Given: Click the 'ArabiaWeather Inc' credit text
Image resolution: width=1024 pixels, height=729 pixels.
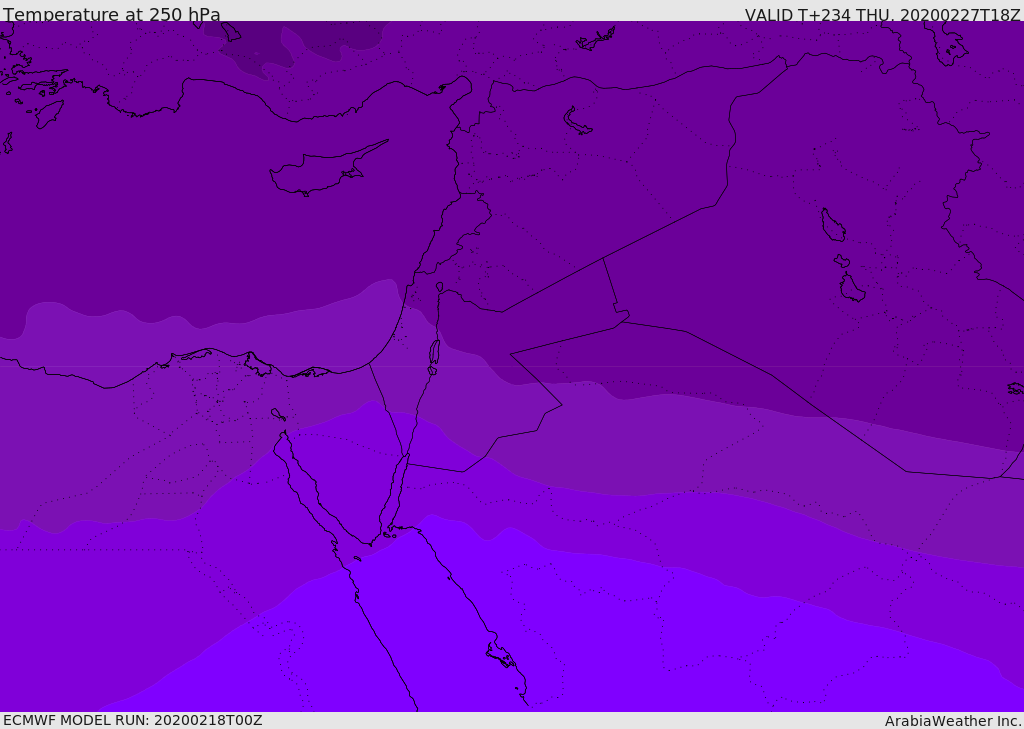Looking at the screenshot, I should coord(951,721).
